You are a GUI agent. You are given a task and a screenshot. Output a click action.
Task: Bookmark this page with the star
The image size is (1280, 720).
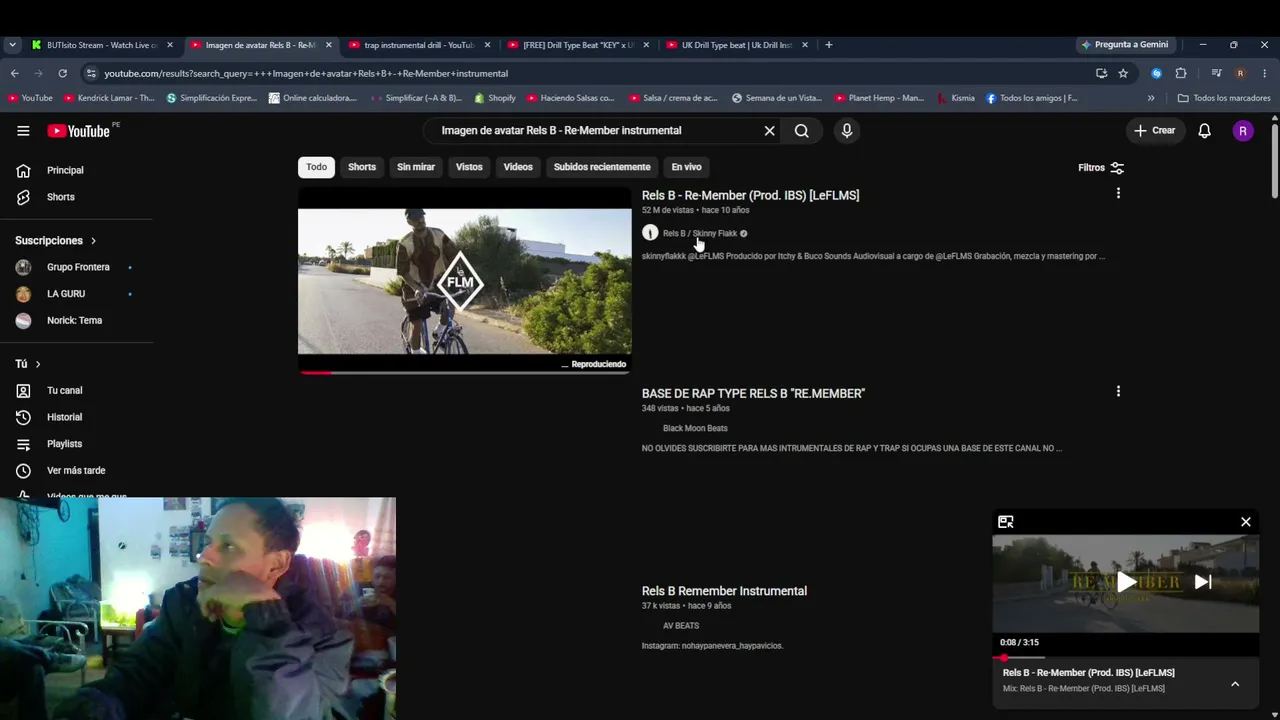click(x=1123, y=73)
